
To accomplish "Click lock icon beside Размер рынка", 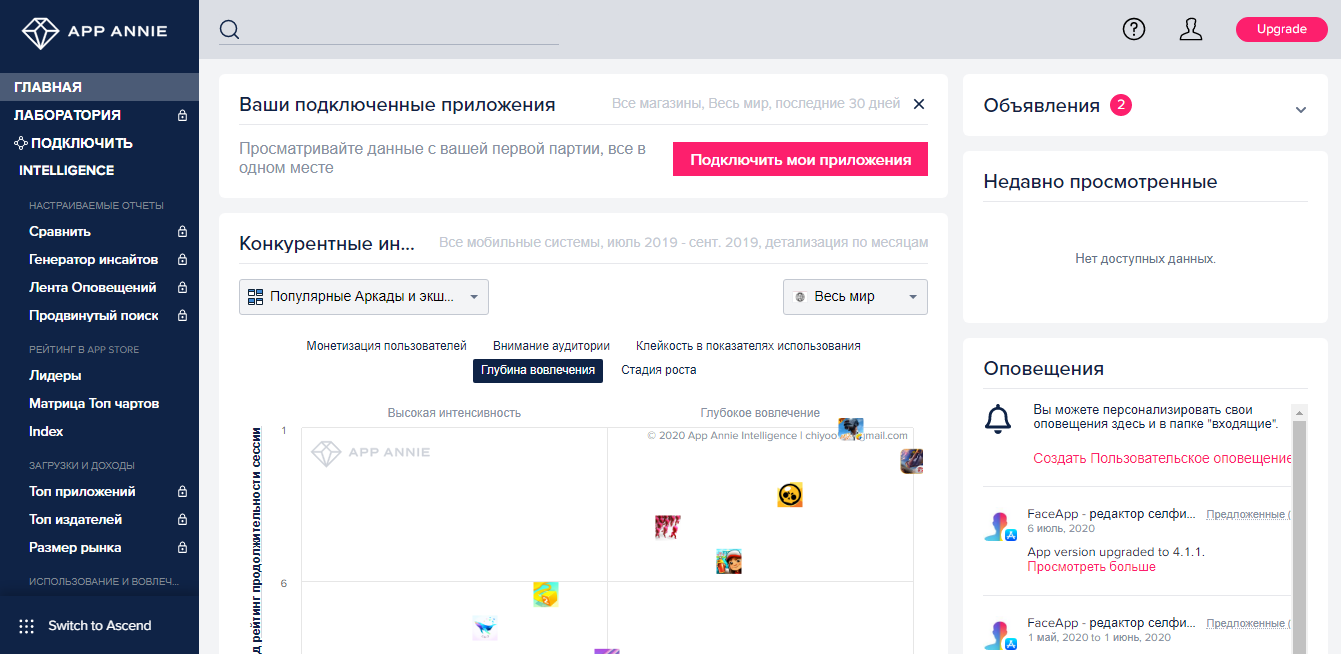I will (x=182, y=547).
